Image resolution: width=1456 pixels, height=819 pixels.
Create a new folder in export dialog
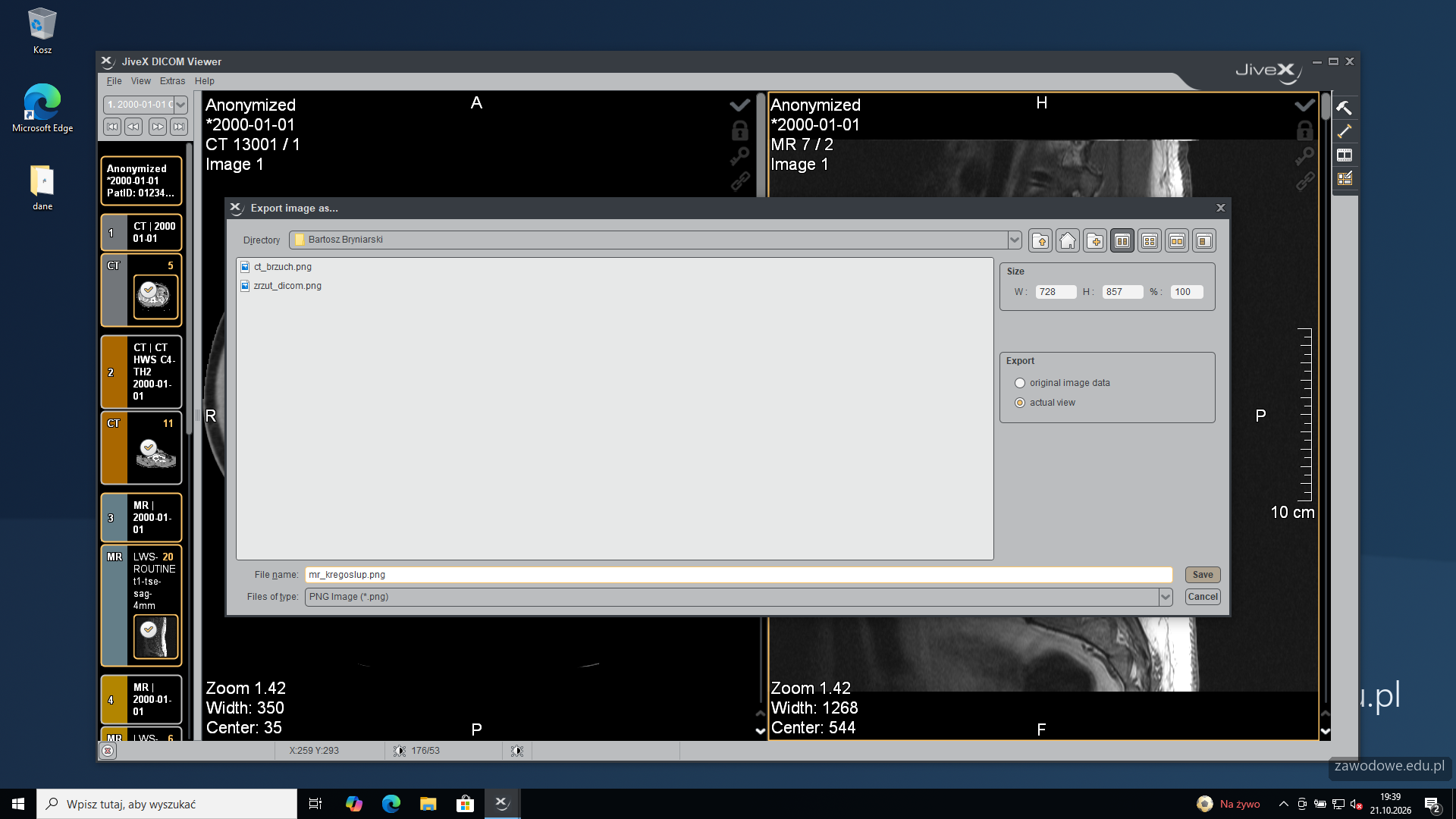pos(1095,241)
